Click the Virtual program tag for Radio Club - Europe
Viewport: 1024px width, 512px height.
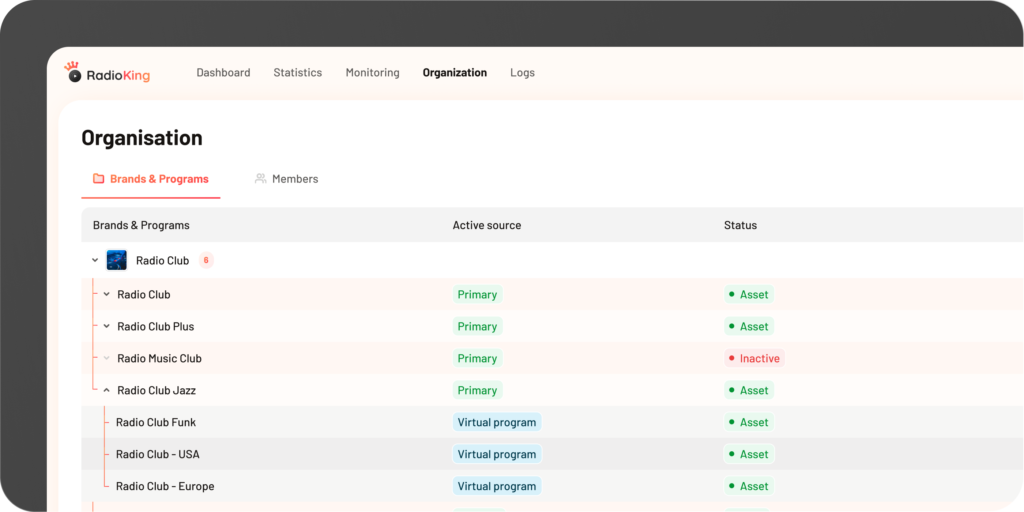(x=496, y=486)
